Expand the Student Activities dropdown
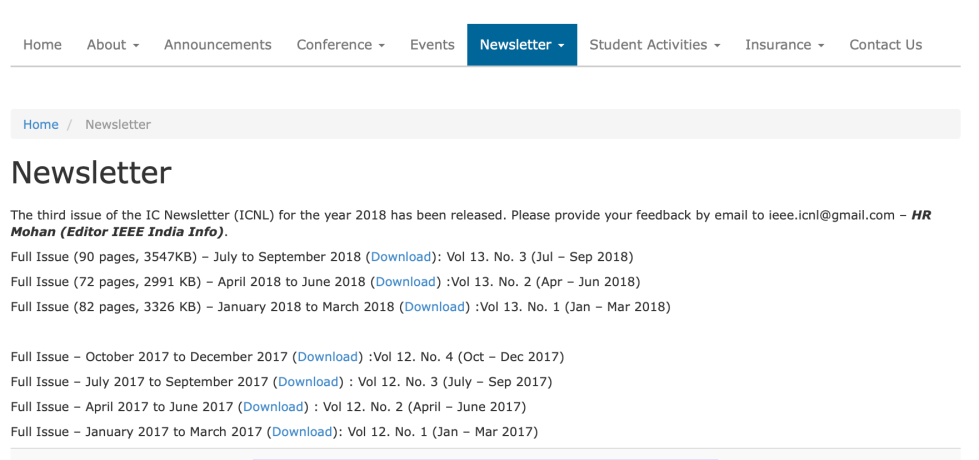 (x=654, y=45)
